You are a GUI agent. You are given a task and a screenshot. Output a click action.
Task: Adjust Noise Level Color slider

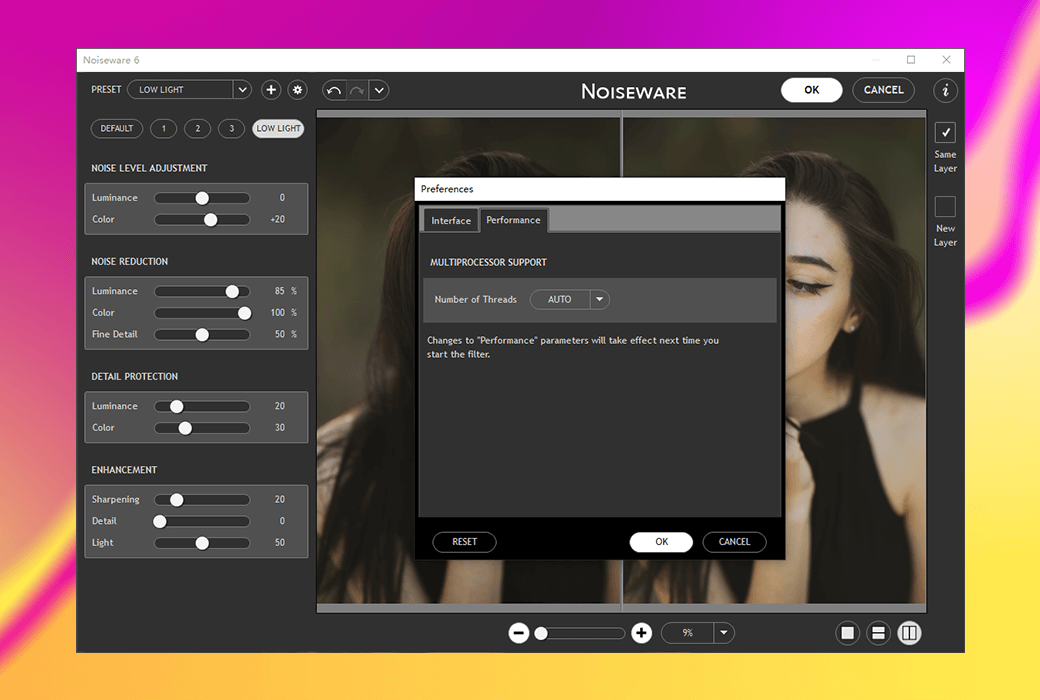202,220
